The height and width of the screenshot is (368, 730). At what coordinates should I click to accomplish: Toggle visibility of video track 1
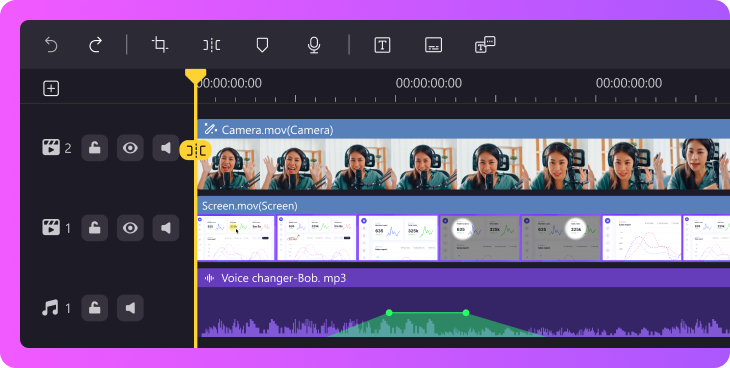click(130, 228)
